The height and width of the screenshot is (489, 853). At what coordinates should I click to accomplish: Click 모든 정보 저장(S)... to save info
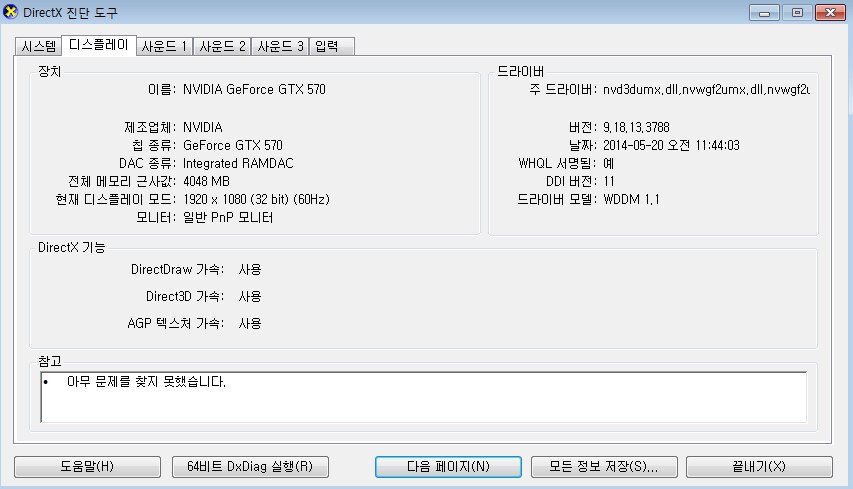coord(604,467)
